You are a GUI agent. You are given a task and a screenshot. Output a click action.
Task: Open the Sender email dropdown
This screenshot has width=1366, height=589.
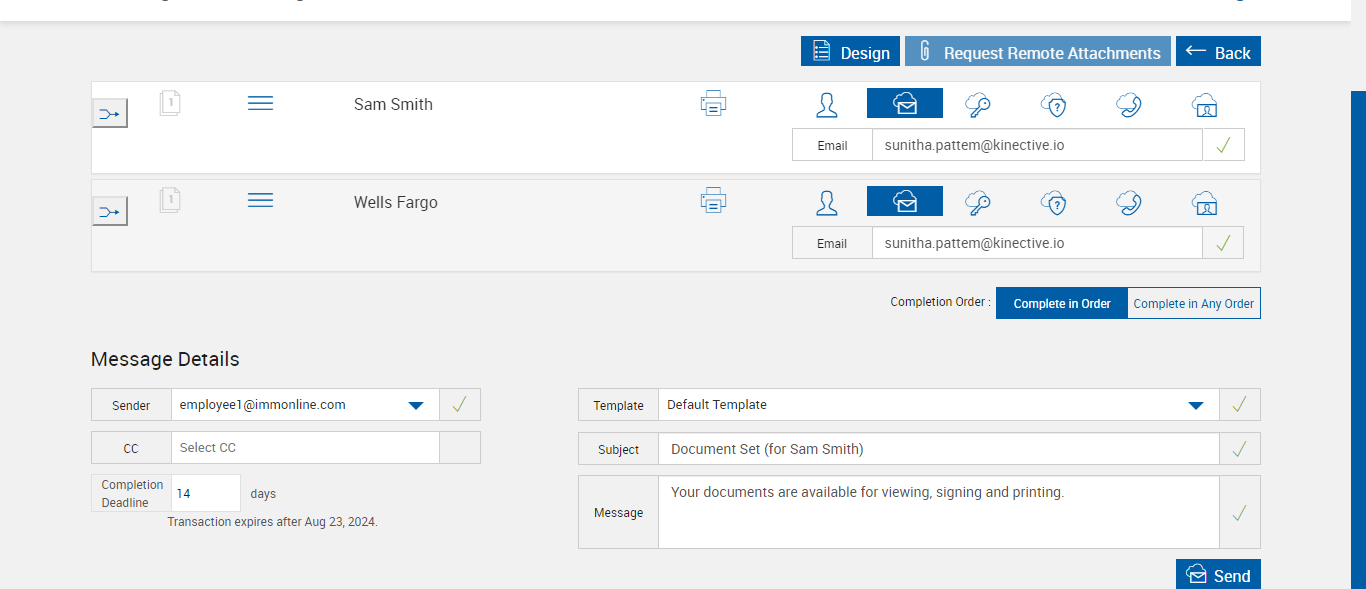pos(416,405)
